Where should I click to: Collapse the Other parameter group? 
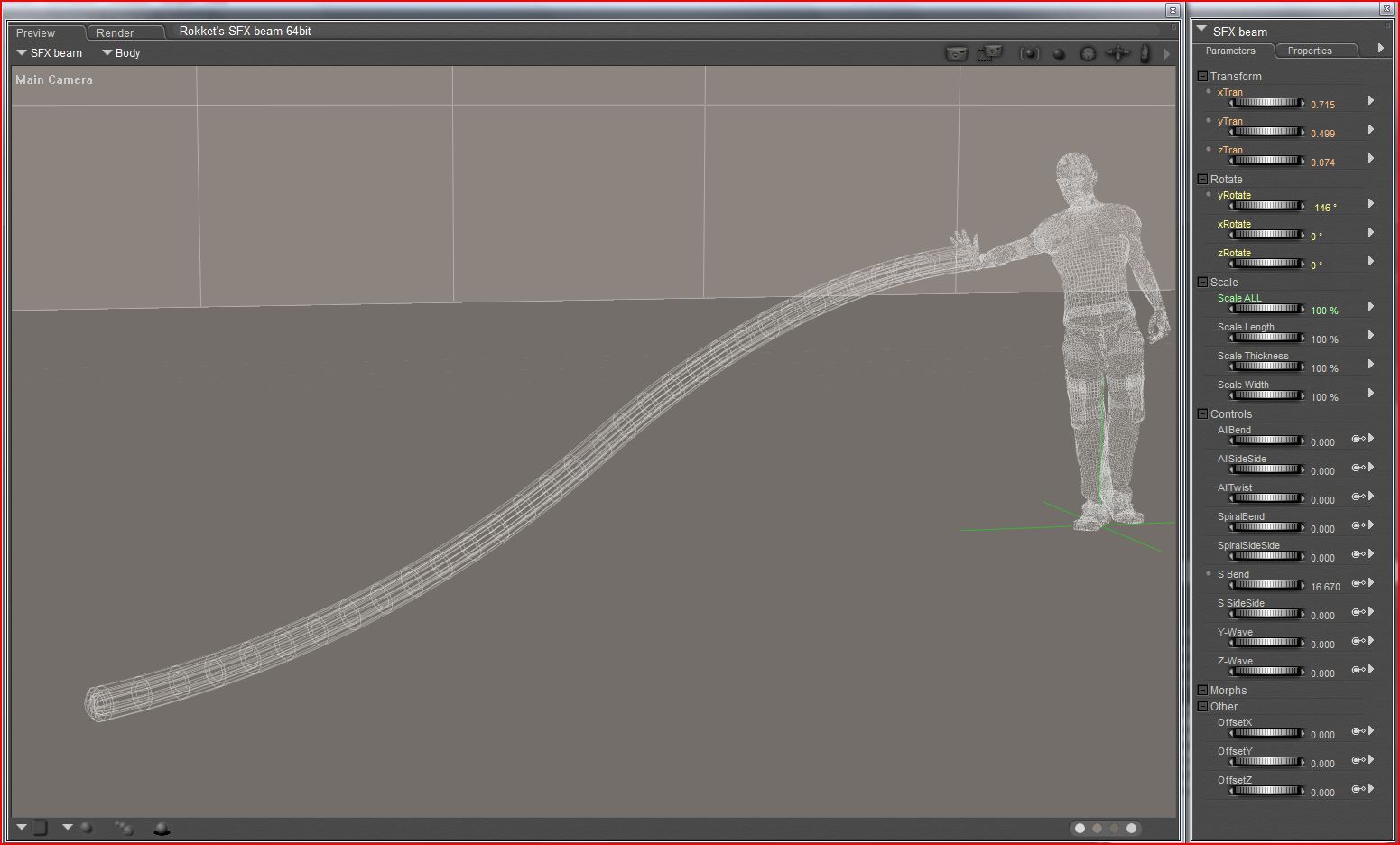click(x=1202, y=707)
